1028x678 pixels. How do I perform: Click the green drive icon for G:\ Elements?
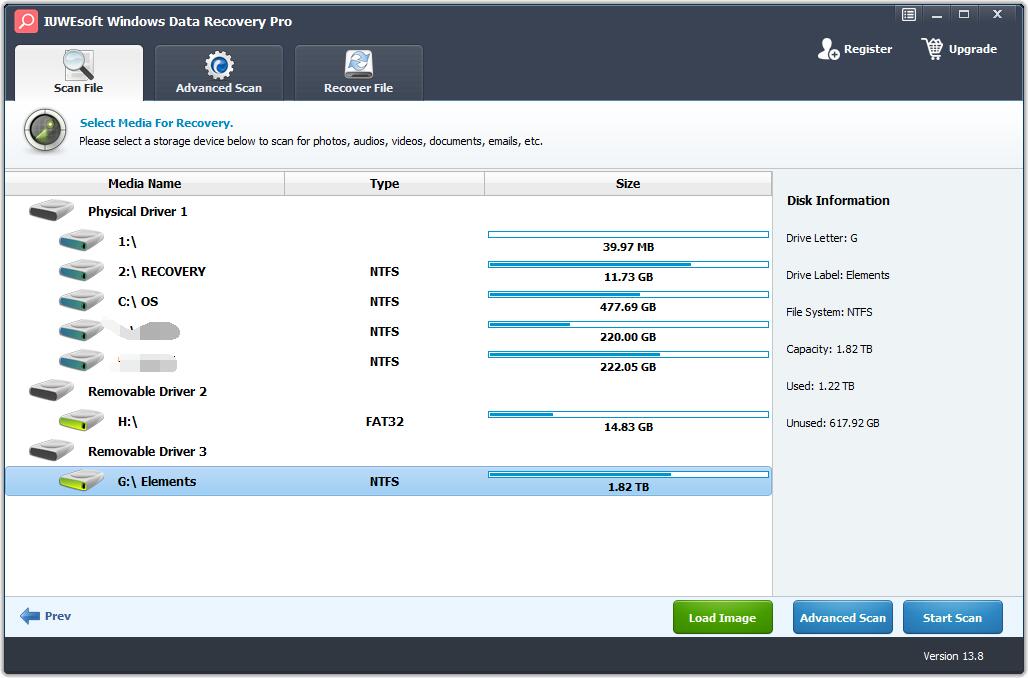pyautogui.click(x=81, y=481)
